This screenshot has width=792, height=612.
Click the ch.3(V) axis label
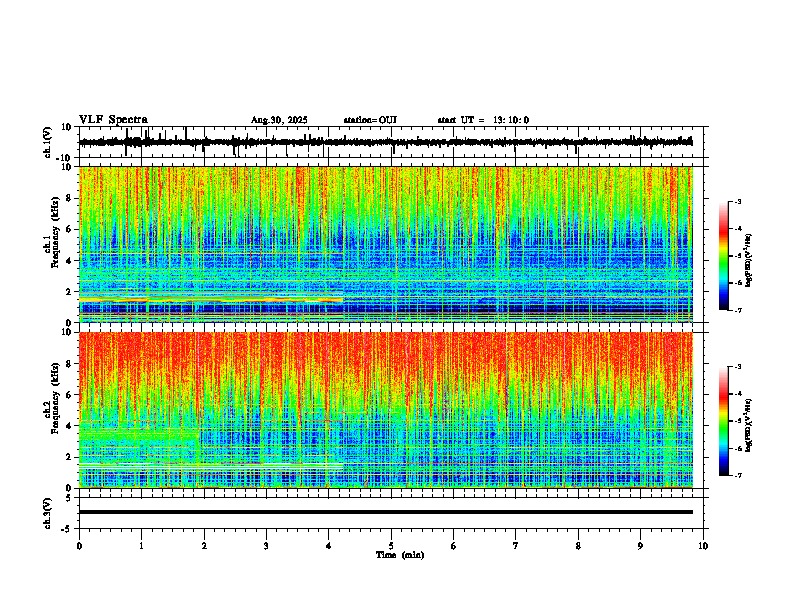pos(48,513)
